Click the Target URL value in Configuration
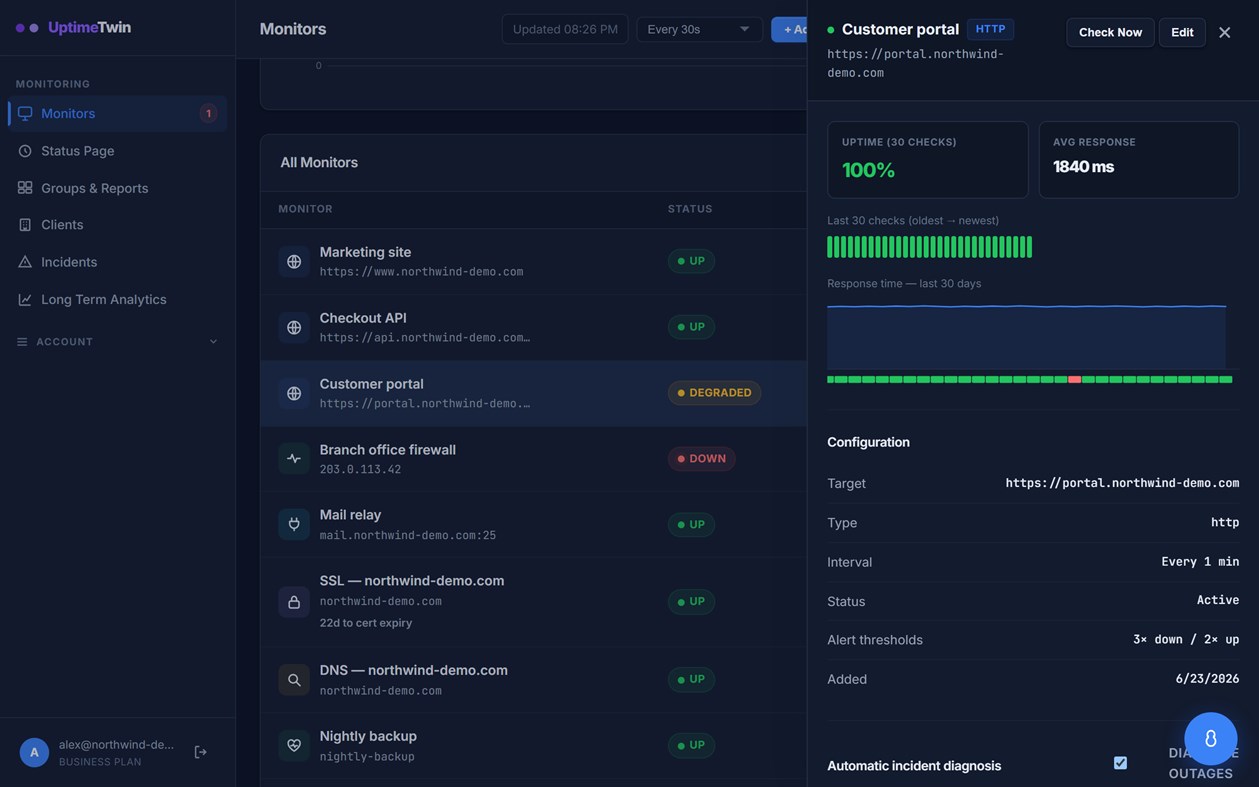The width and height of the screenshot is (1259, 787). click(x=1122, y=483)
